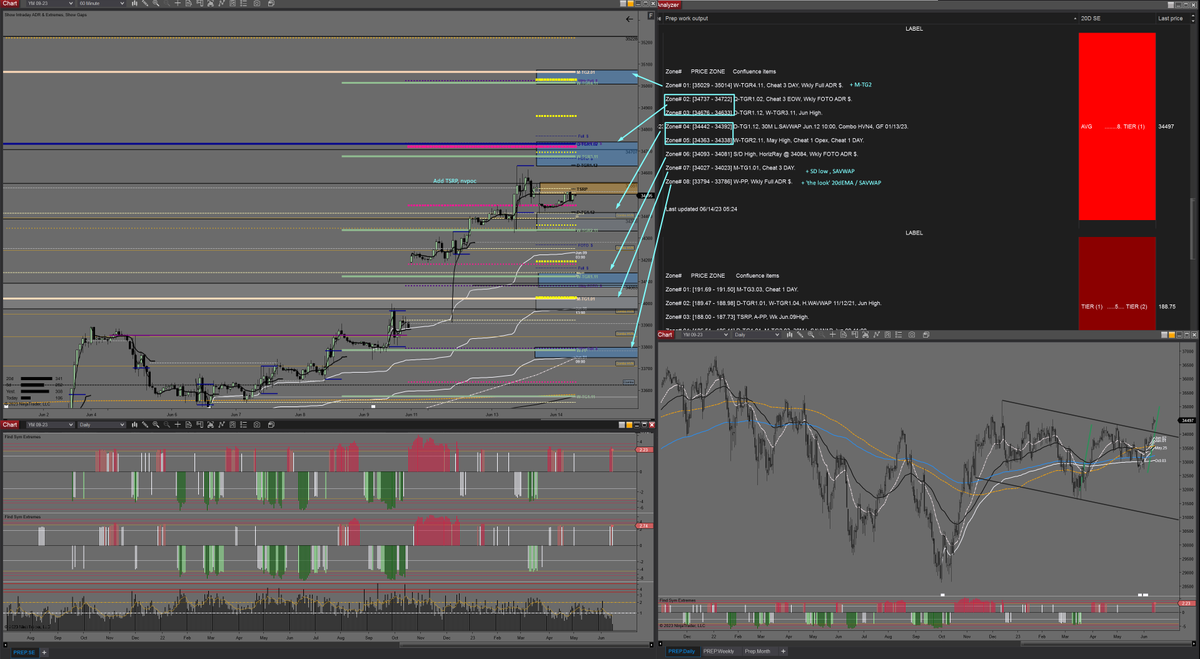Screen dimensions: 1200x659
Task: Switch to PREP.Weekly tab
Action: 719,652
